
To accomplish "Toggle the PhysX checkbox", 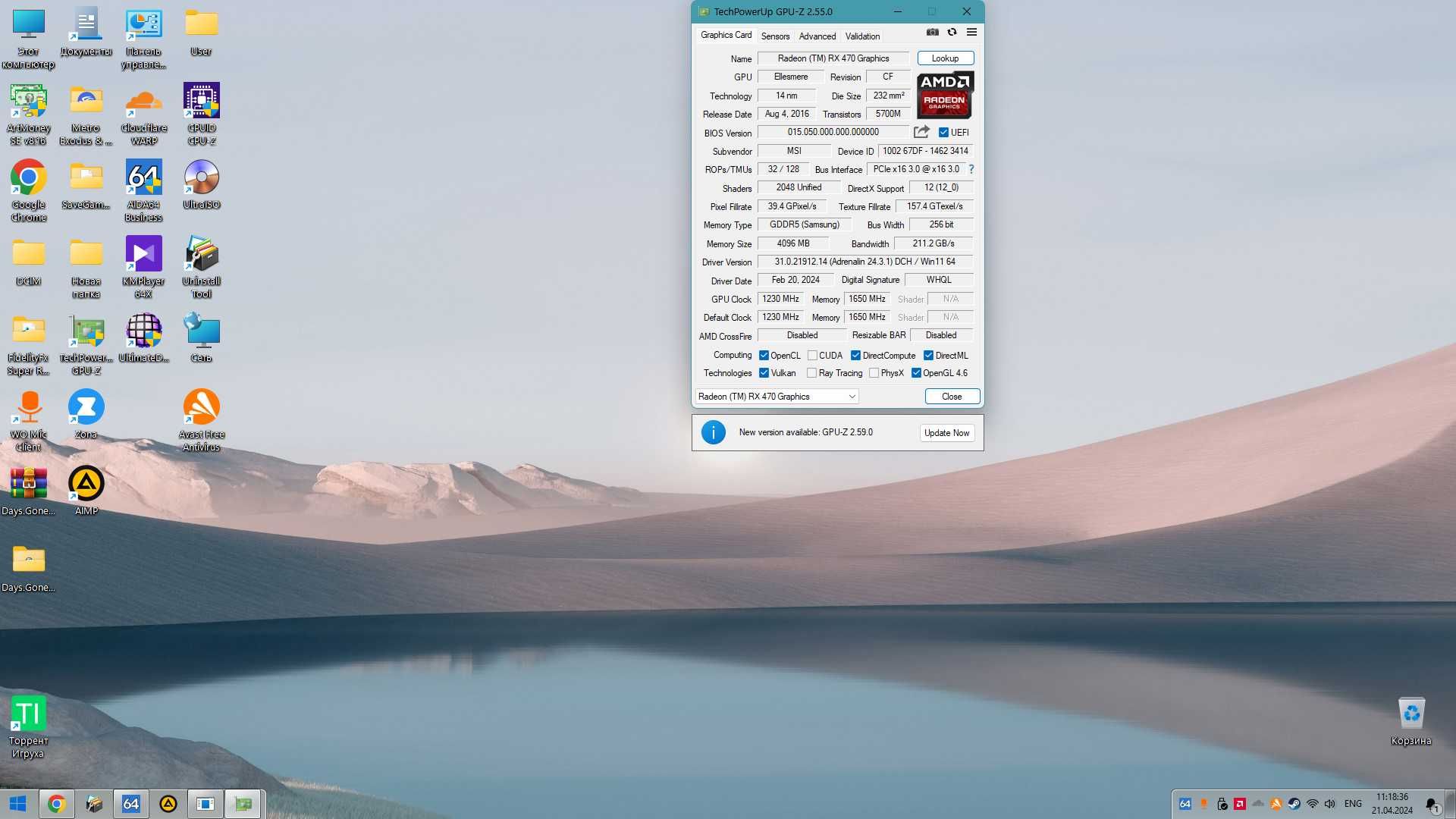I will 874,372.
